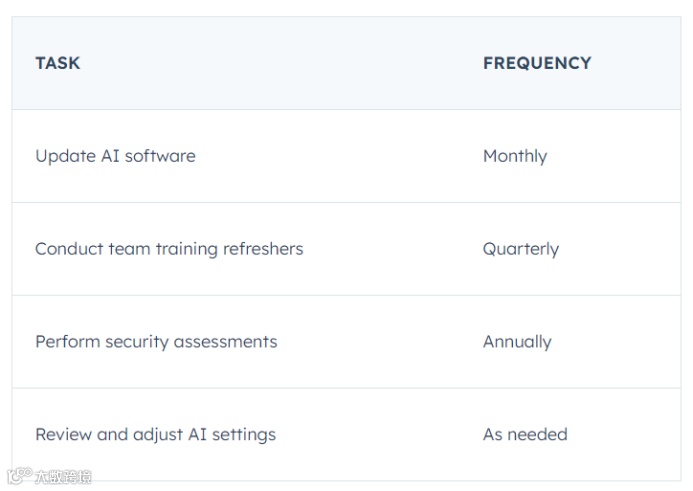Click the word 'software' in the first row
The height and width of the screenshot is (491, 693).
click(x=160, y=156)
